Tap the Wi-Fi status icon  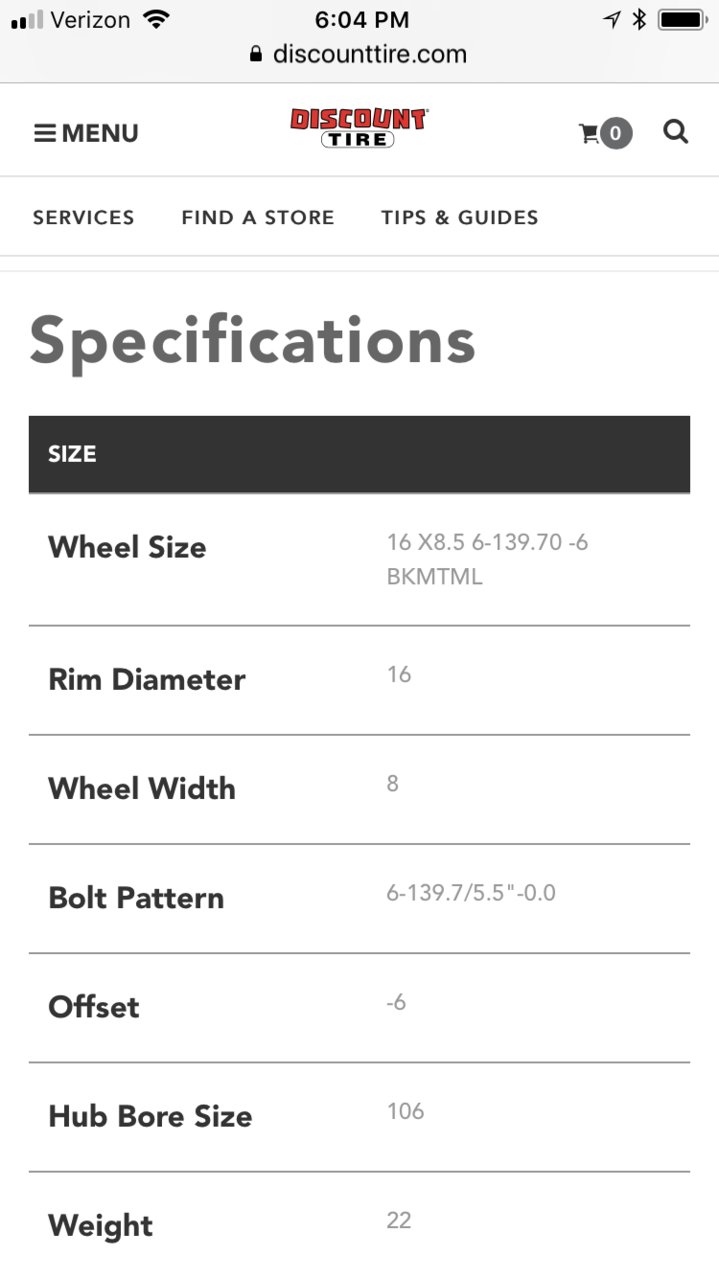tap(156, 19)
